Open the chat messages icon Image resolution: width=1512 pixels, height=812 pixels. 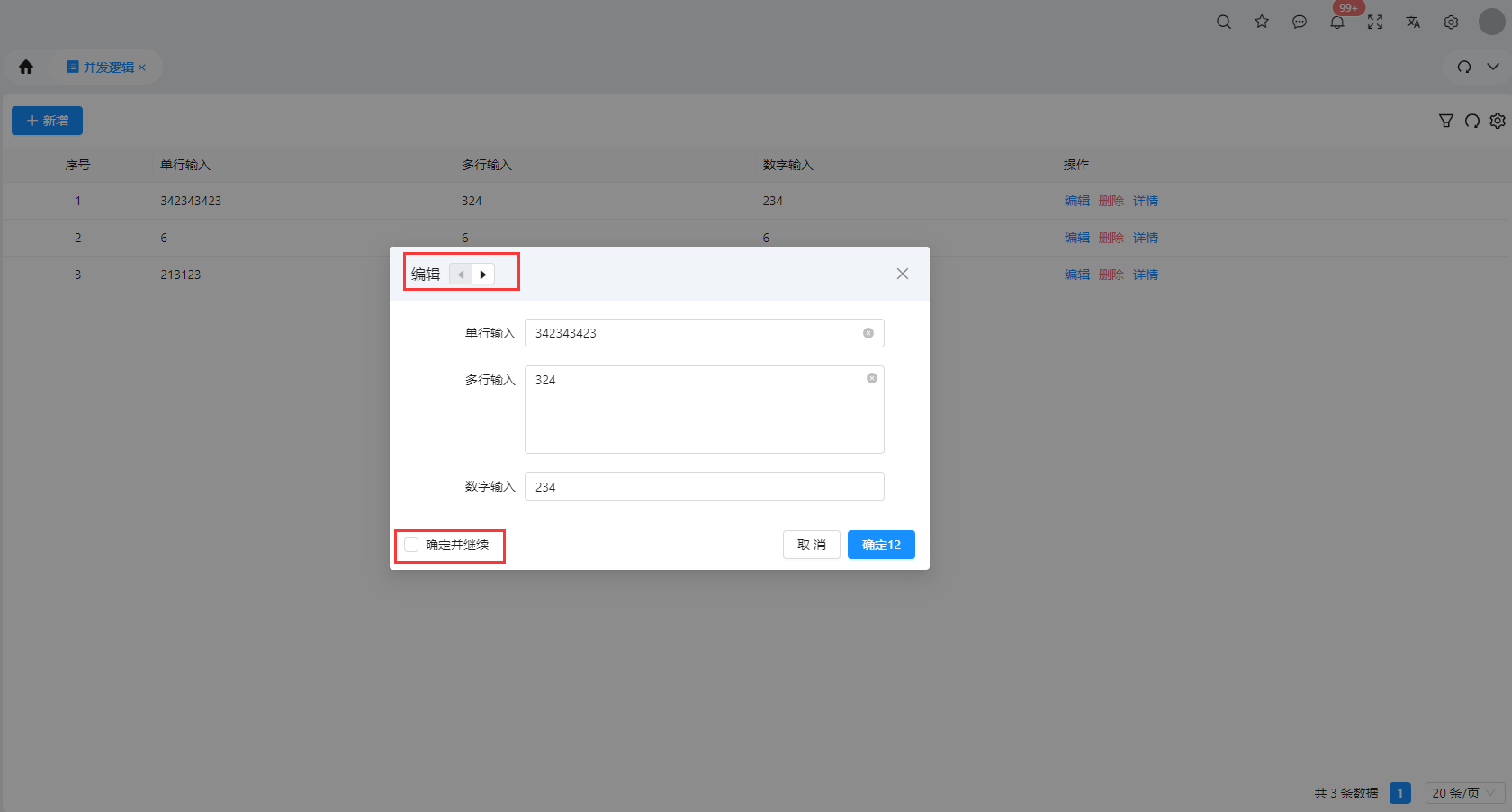click(x=1300, y=22)
